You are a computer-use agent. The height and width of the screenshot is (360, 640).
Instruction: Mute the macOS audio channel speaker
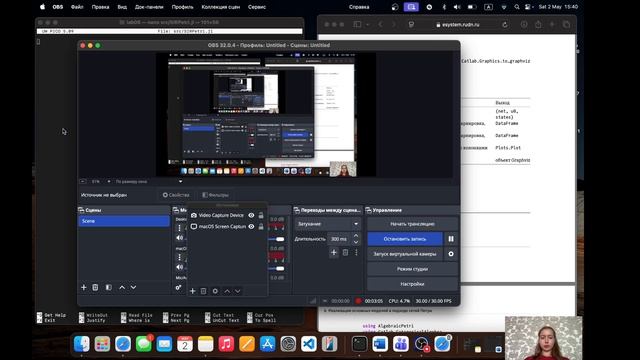(179, 267)
